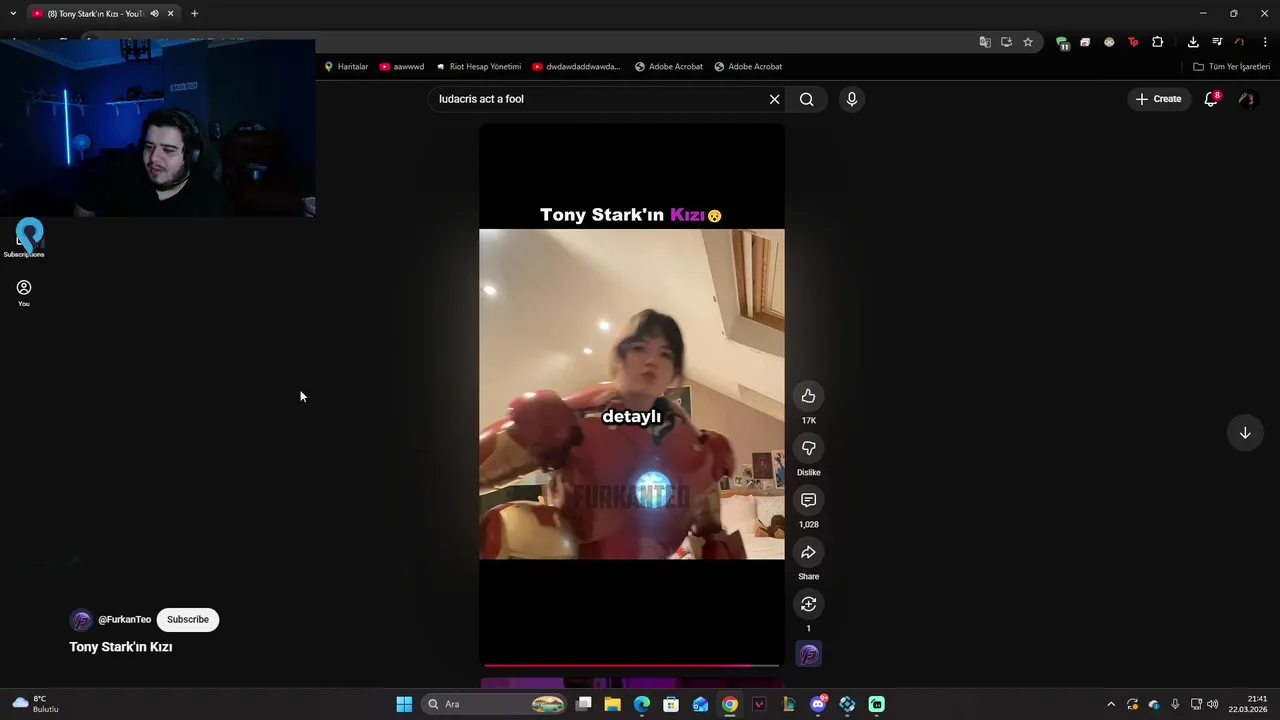Open the dwdawdaddwawda... bookmark
Viewport: 1280px width, 720px height.
[x=576, y=67]
